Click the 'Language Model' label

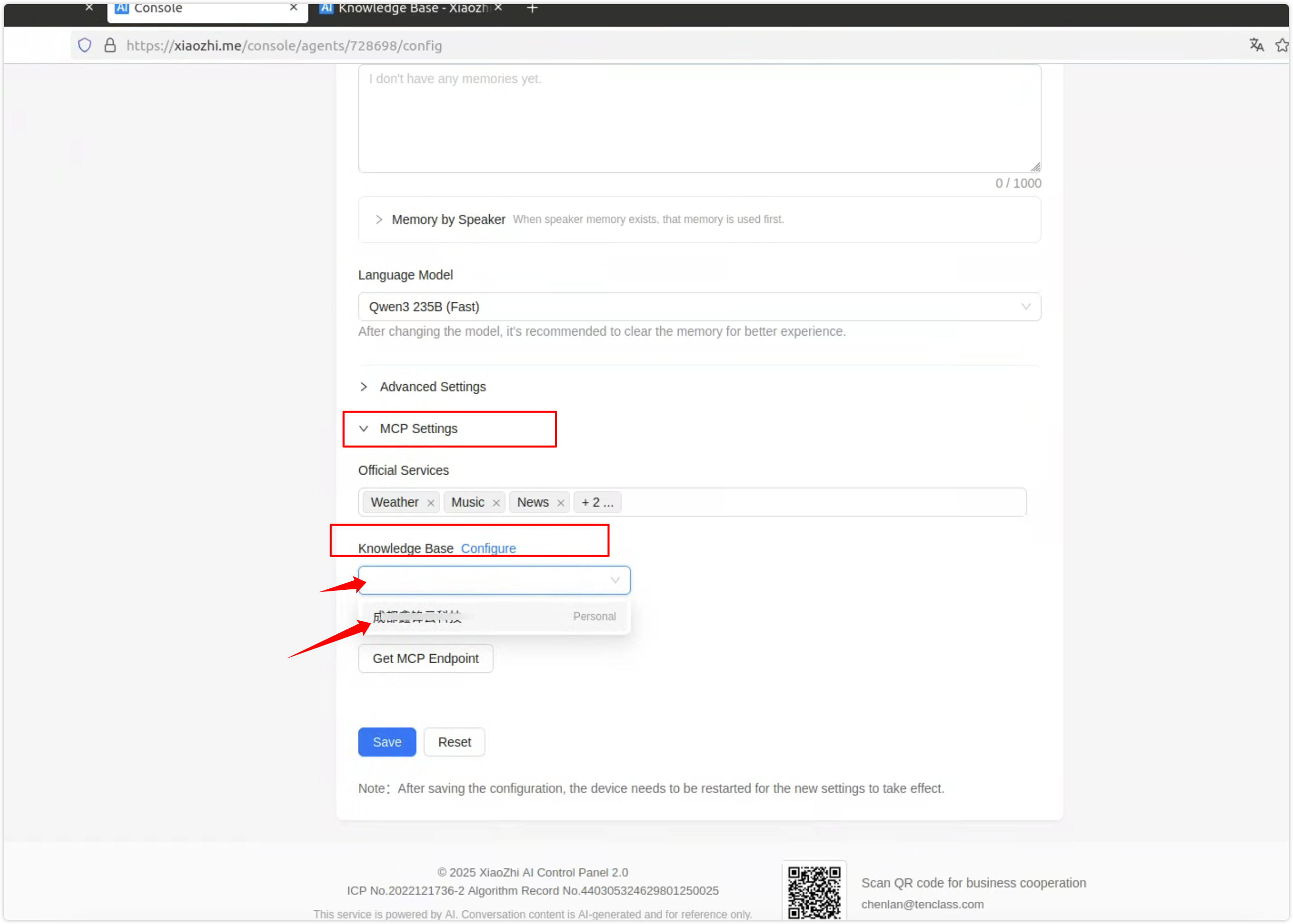[405, 275]
